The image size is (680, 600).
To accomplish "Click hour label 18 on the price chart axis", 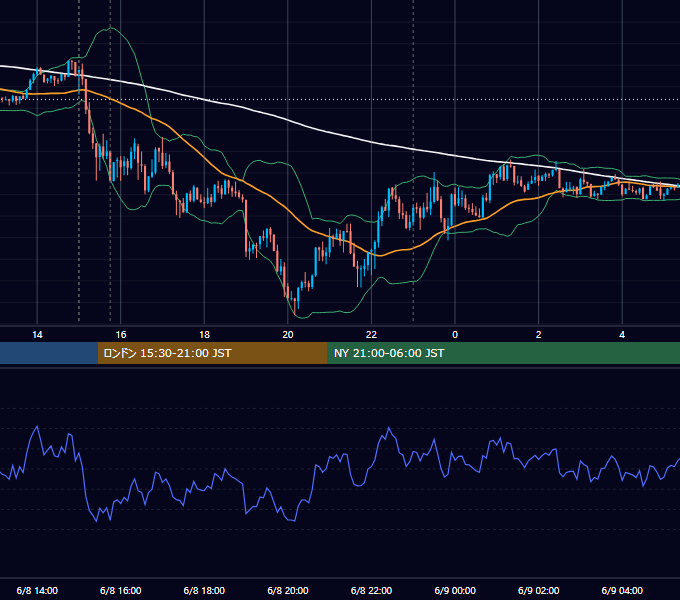I will click(204, 335).
